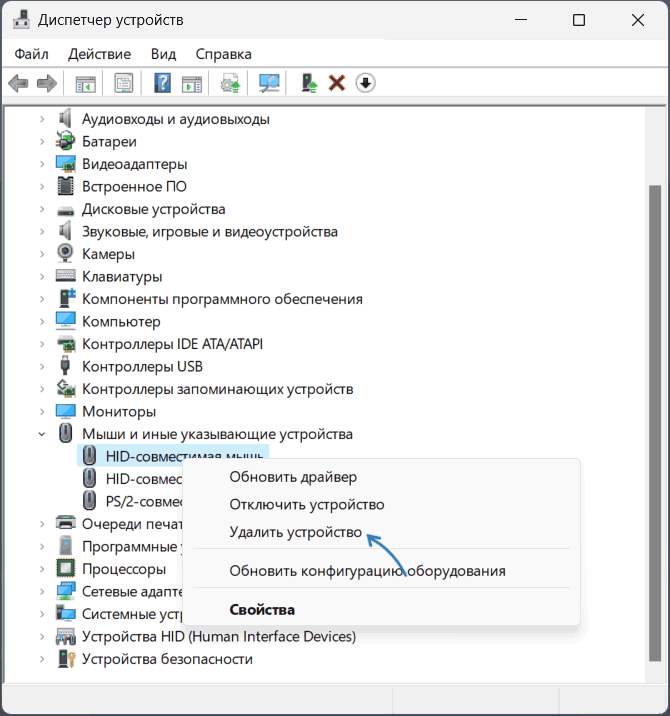Image resolution: width=670 pixels, height=716 pixels.
Task: Click the Камеры webcam icon
Action: (x=65, y=253)
